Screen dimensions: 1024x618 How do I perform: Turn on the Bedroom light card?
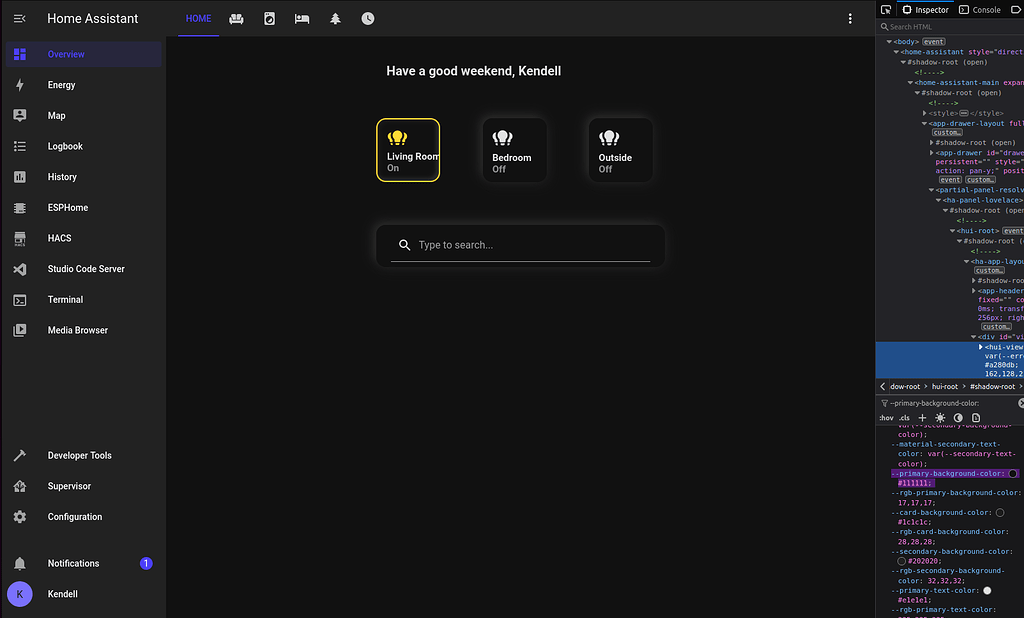(514, 150)
